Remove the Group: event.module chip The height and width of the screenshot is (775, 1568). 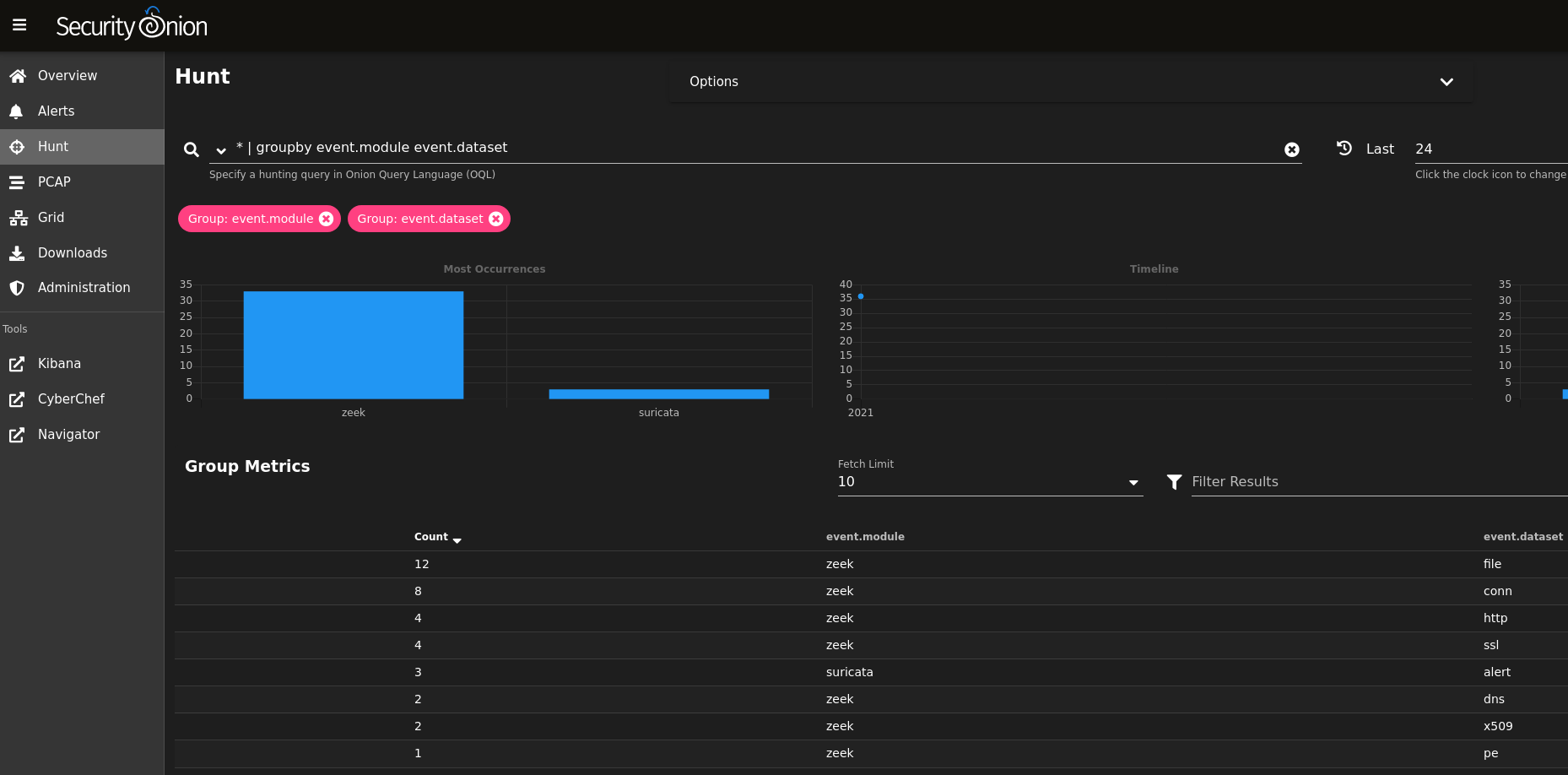(x=327, y=219)
